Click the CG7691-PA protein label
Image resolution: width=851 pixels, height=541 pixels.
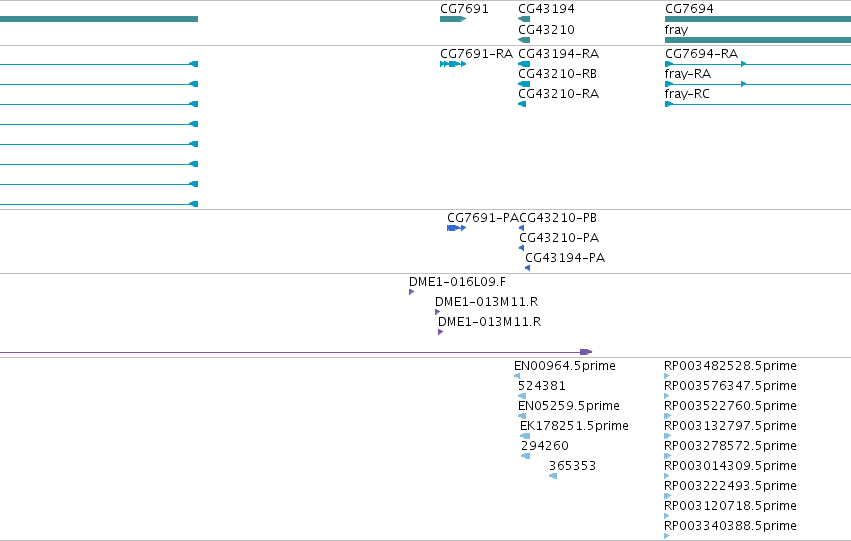tap(482, 218)
